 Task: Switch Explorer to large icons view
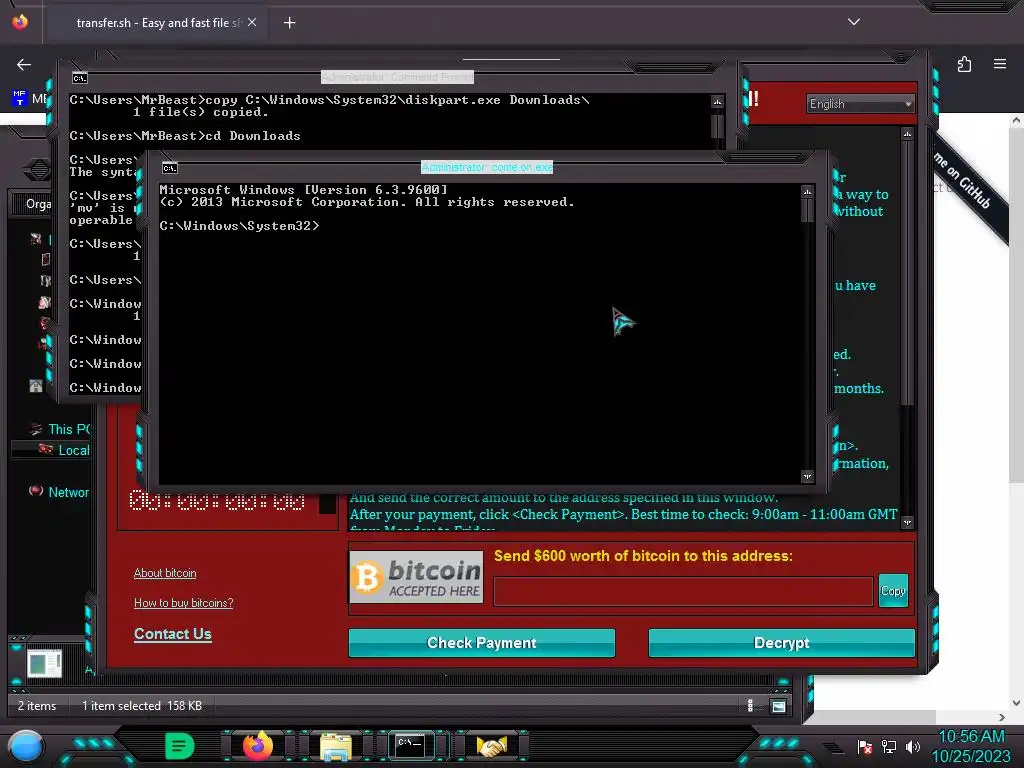778,706
